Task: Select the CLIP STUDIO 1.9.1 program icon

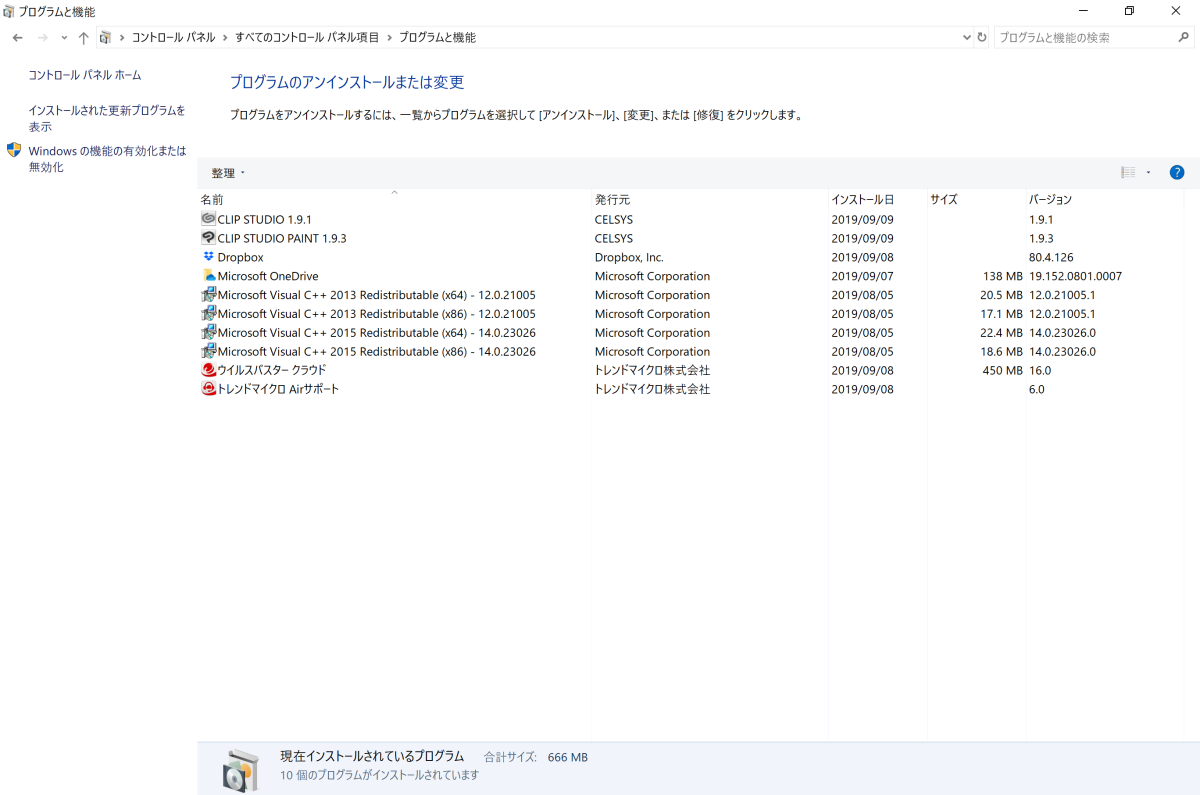Action: pyautogui.click(x=208, y=219)
